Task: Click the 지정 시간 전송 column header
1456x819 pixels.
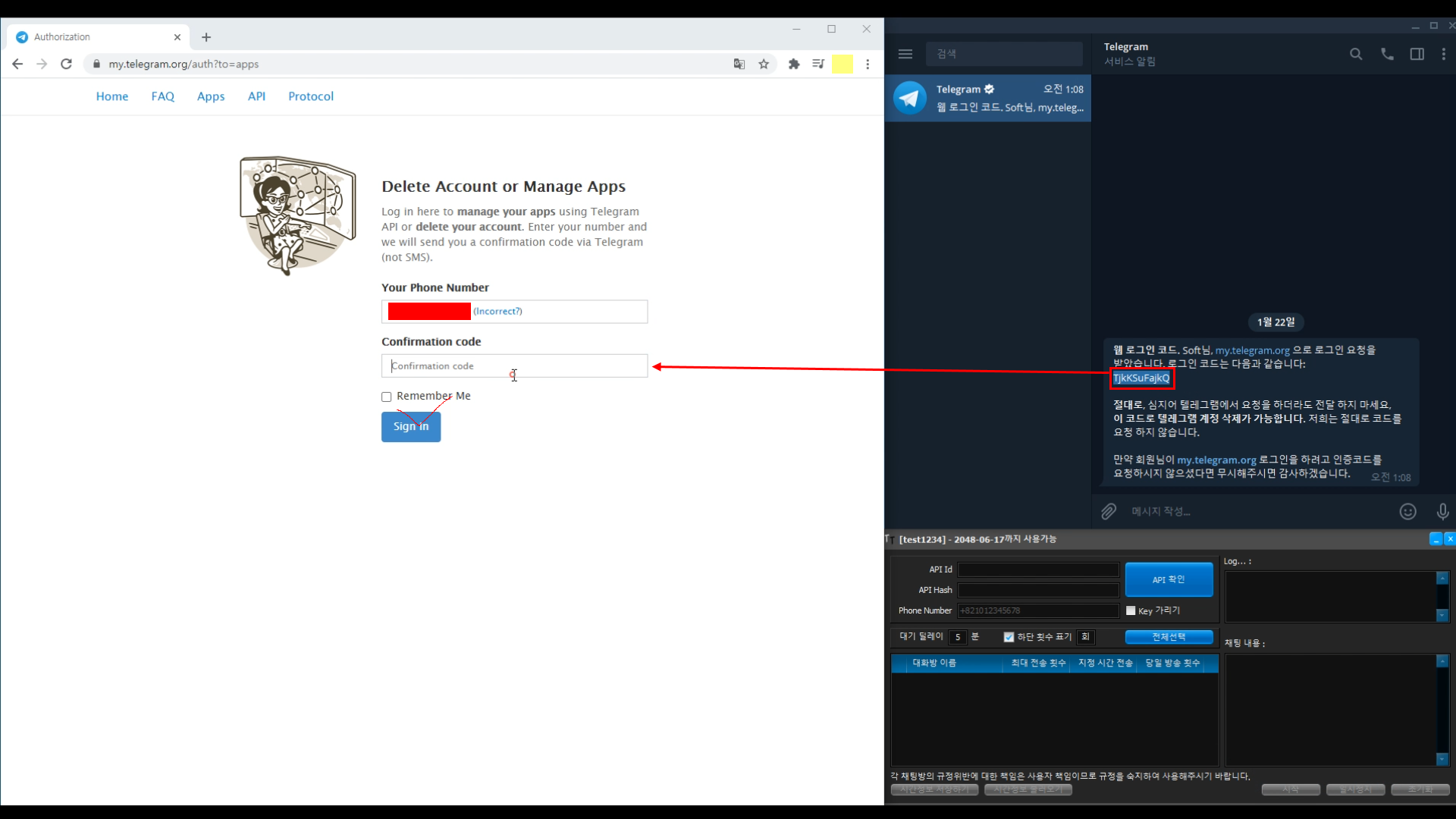Action: coord(1105,663)
